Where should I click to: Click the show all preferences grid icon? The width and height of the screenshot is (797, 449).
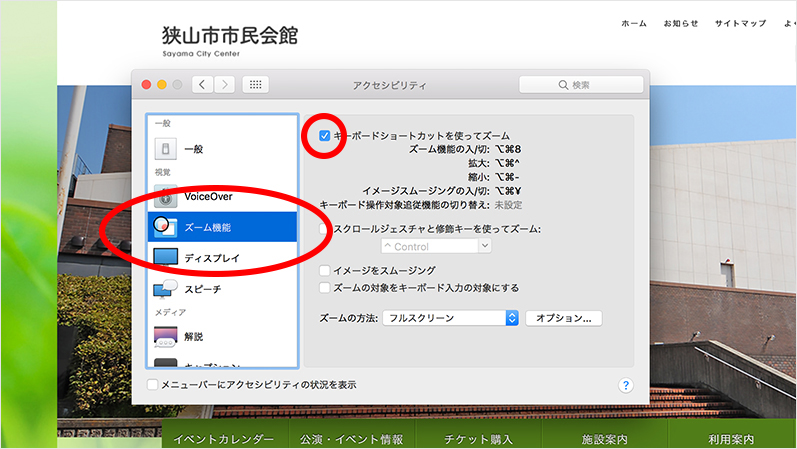coord(255,85)
